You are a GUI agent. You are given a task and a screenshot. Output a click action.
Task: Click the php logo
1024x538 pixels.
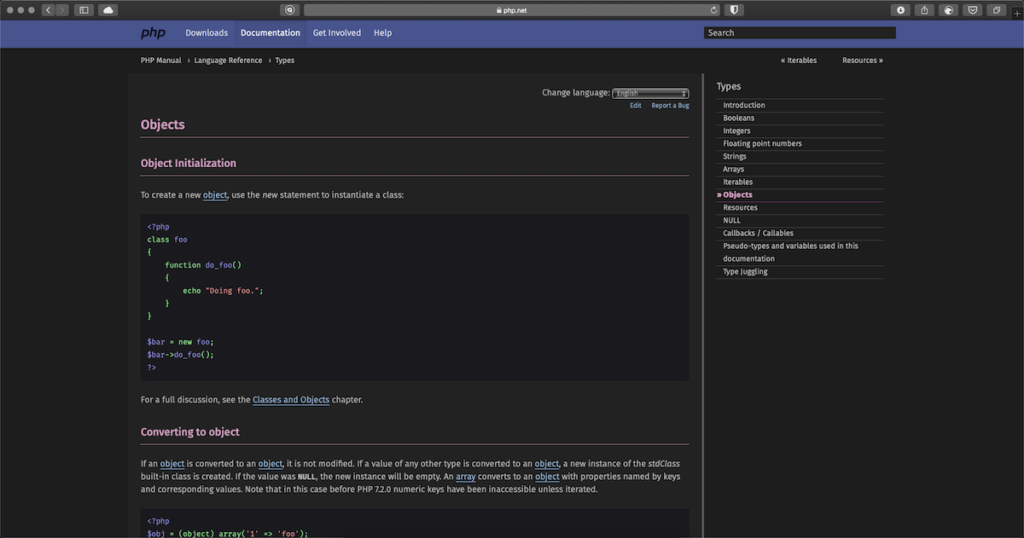153,33
